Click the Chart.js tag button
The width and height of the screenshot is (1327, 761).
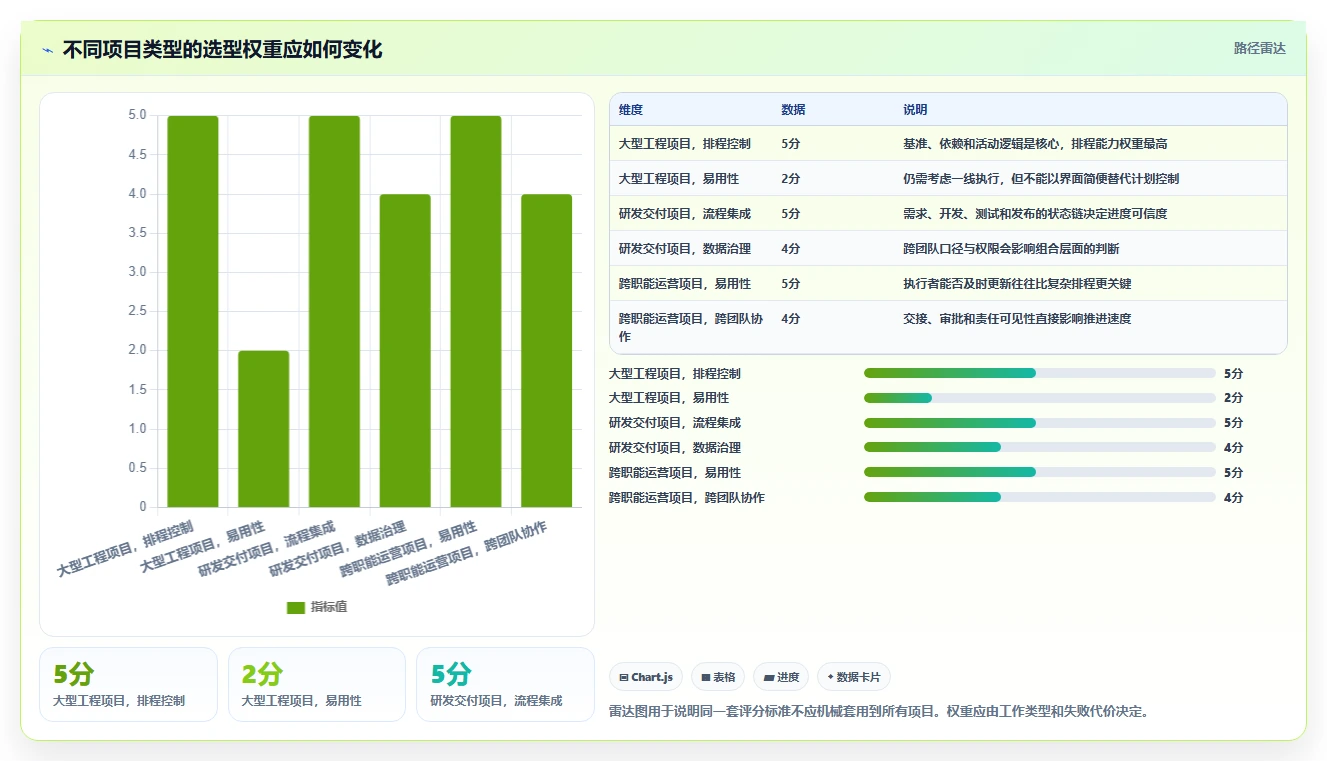(645, 677)
